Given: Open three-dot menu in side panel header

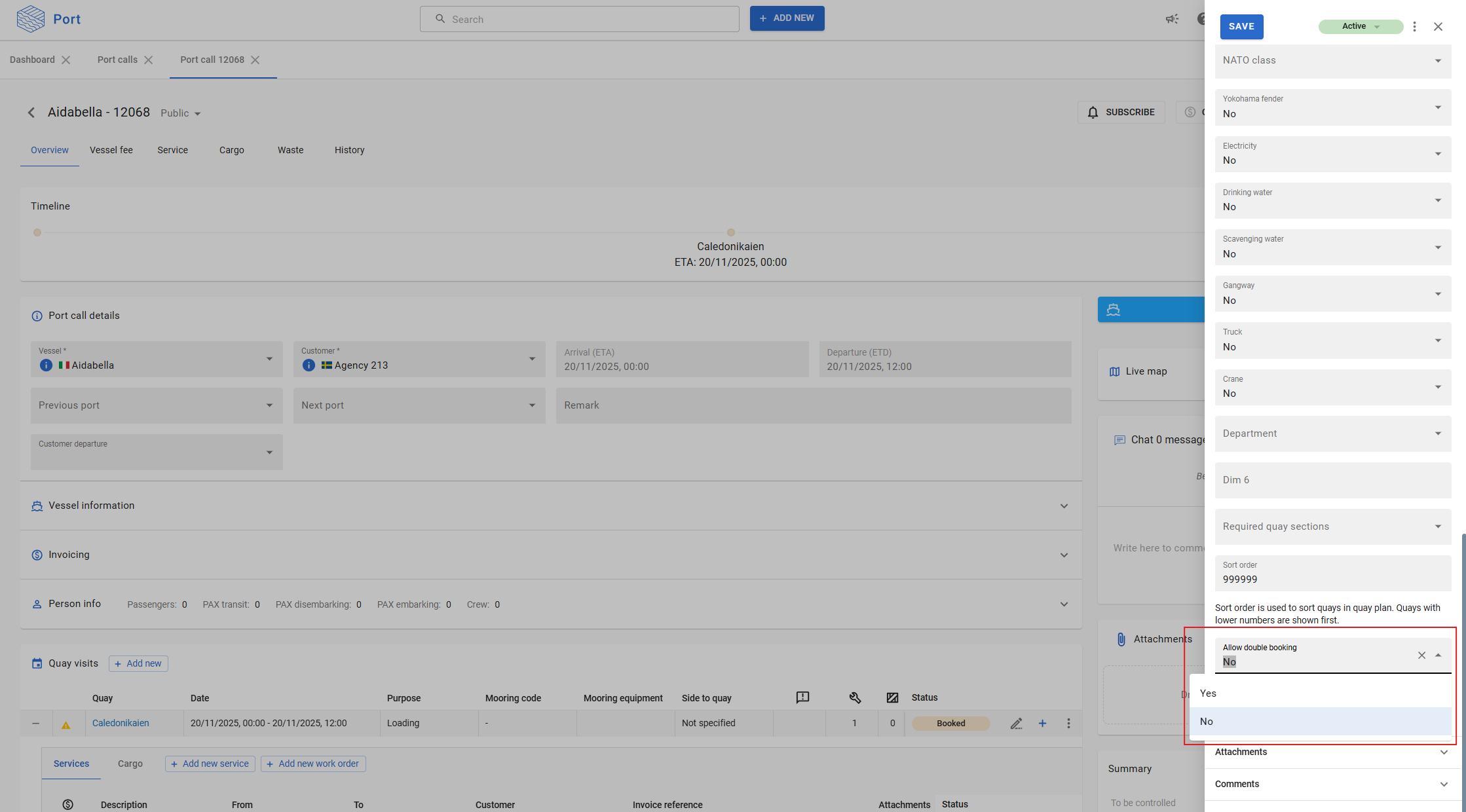Looking at the screenshot, I should 1414,27.
